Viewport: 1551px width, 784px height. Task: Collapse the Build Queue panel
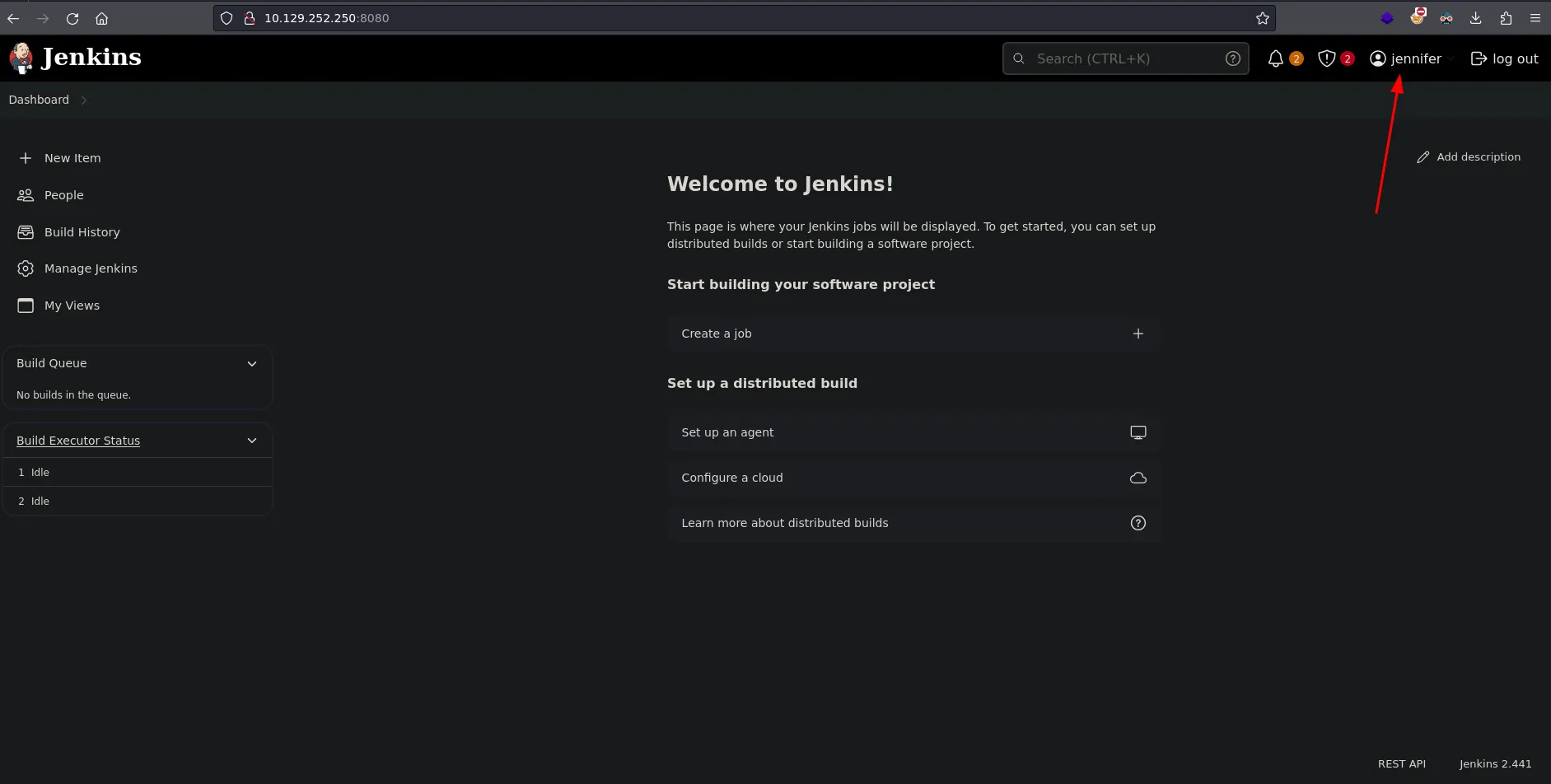(x=252, y=363)
